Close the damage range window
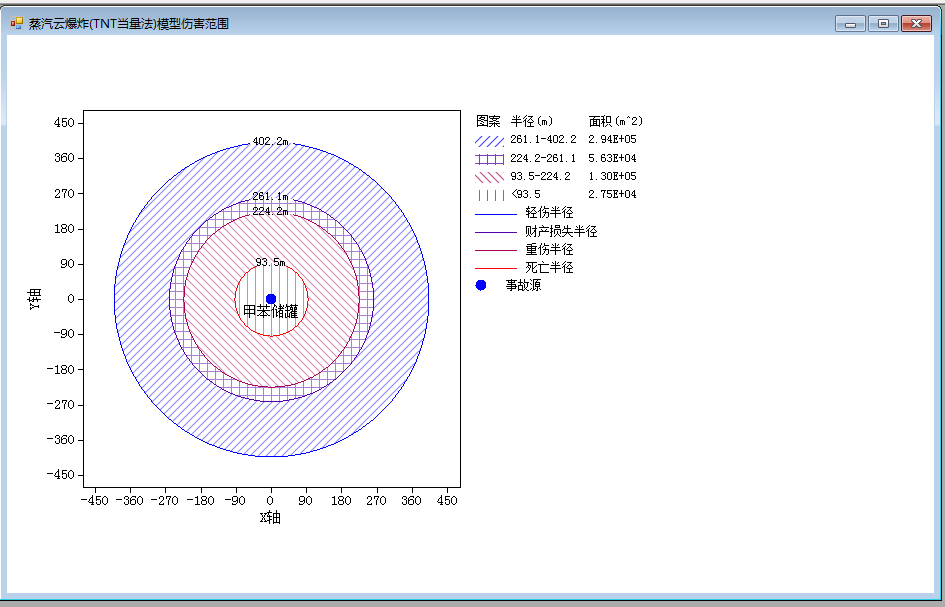This screenshot has width=945, height=607. pos(916,24)
